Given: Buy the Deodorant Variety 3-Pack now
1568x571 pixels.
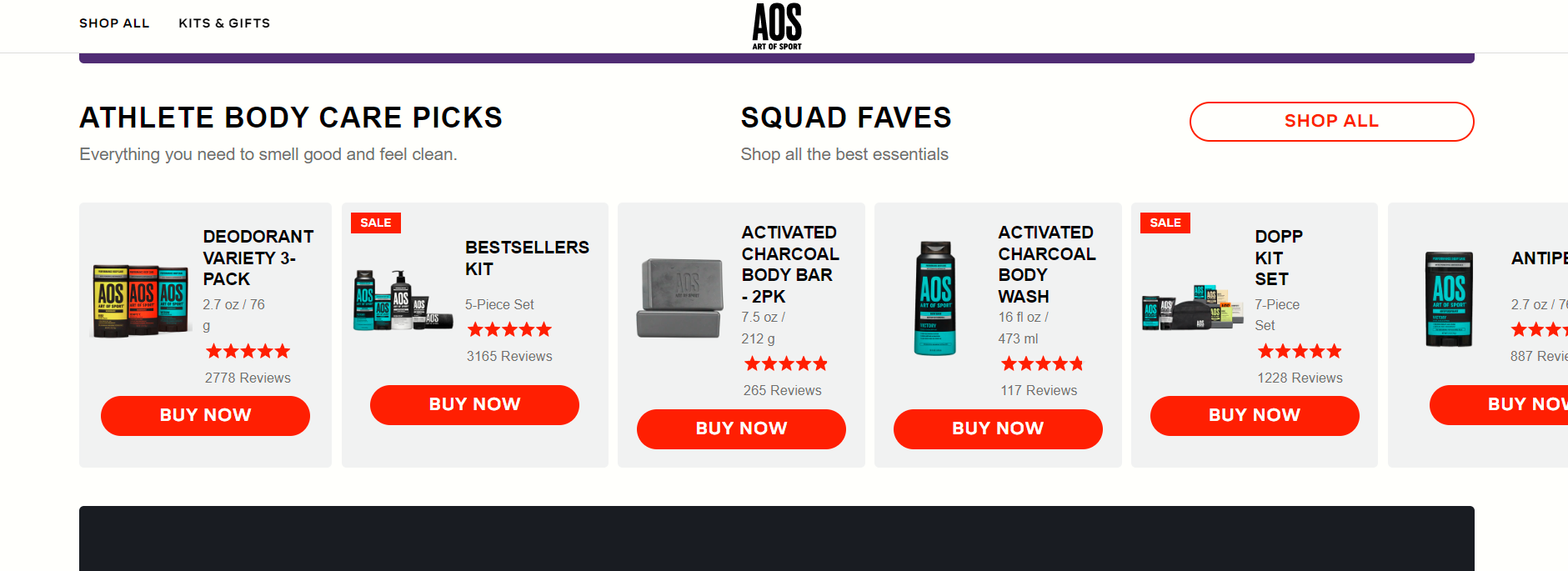Looking at the screenshot, I should 205,415.
